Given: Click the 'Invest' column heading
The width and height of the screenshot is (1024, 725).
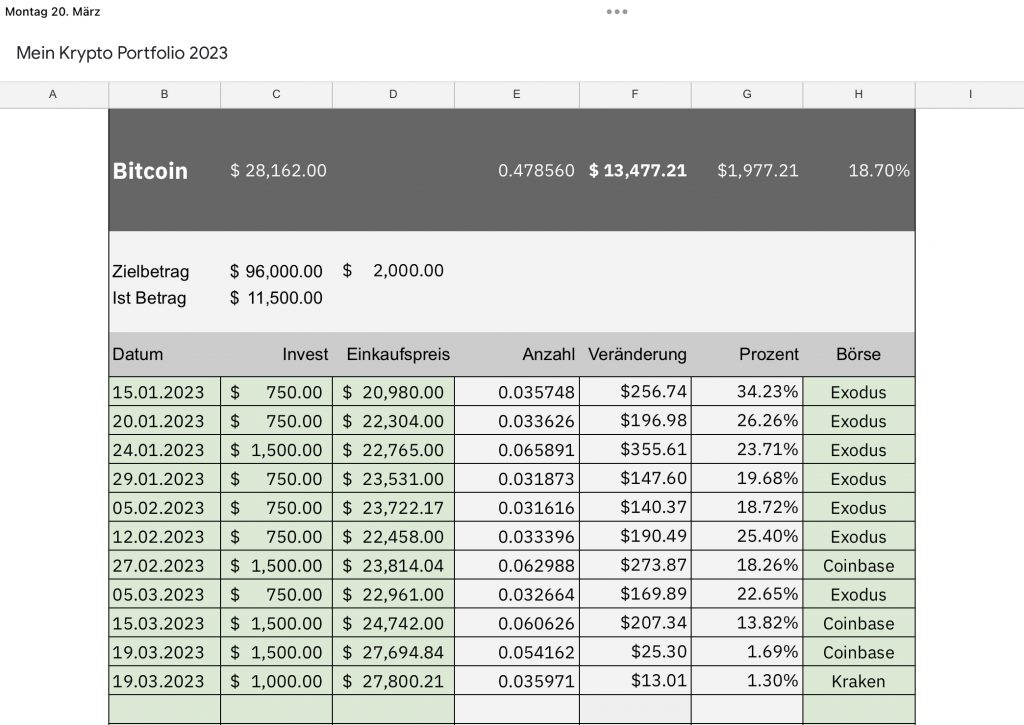Looking at the screenshot, I should (x=276, y=354).
